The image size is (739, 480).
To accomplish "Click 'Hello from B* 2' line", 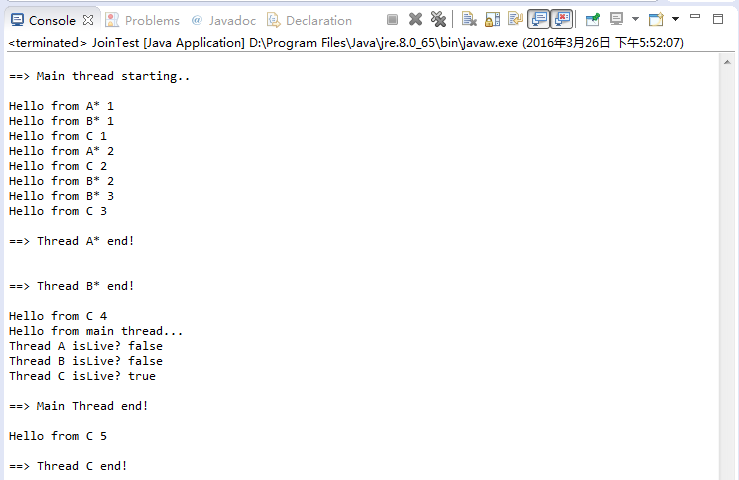I will coord(61,182).
